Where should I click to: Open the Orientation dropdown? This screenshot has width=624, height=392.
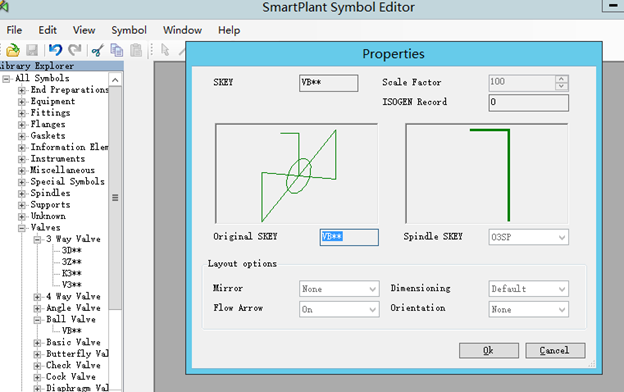(x=528, y=309)
